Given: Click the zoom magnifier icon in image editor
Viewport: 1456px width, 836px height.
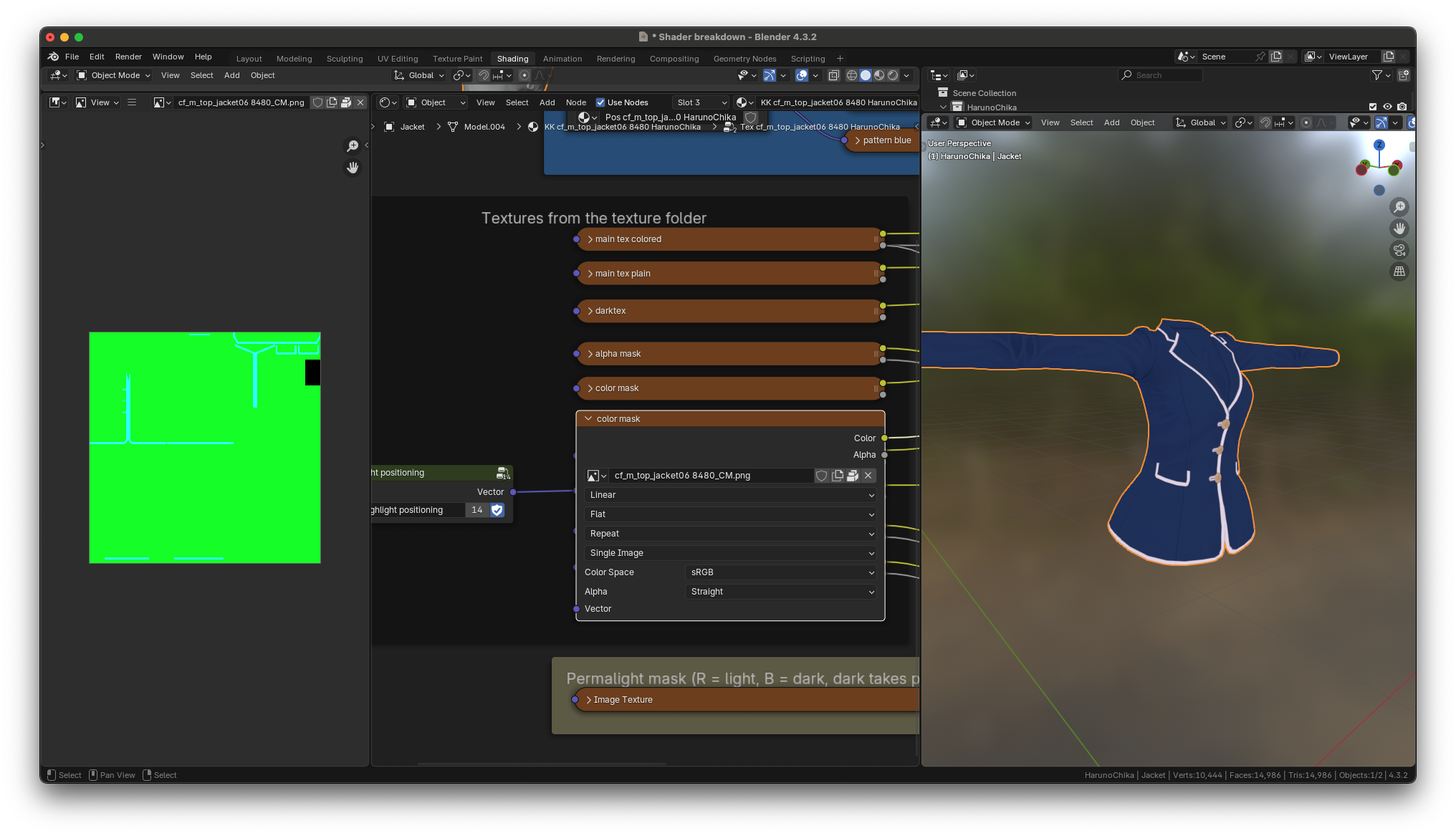Looking at the screenshot, I should click(x=353, y=146).
